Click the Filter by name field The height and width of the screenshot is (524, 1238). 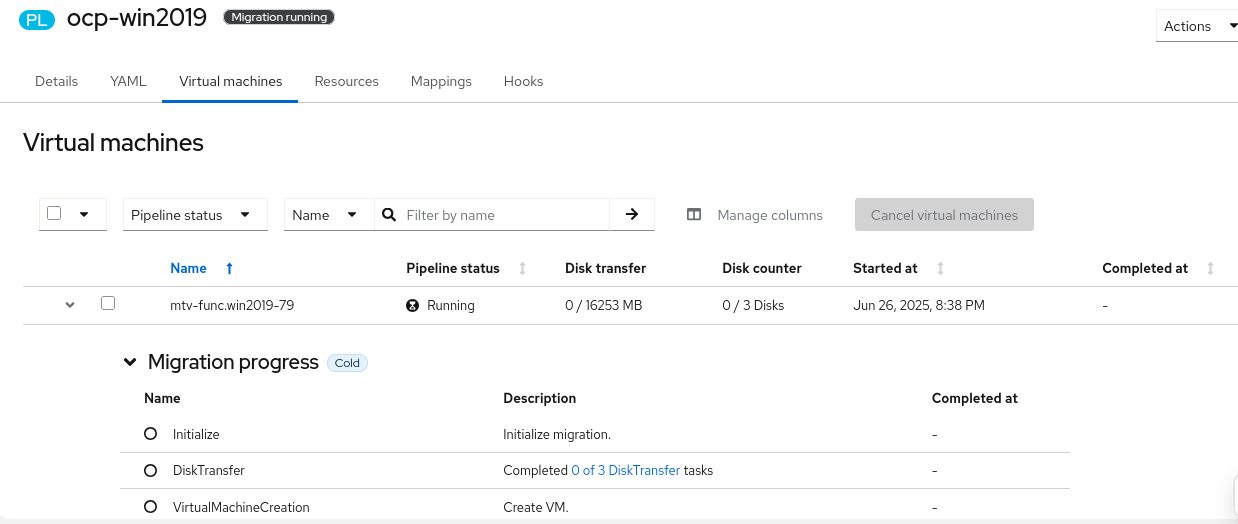click(505, 215)
